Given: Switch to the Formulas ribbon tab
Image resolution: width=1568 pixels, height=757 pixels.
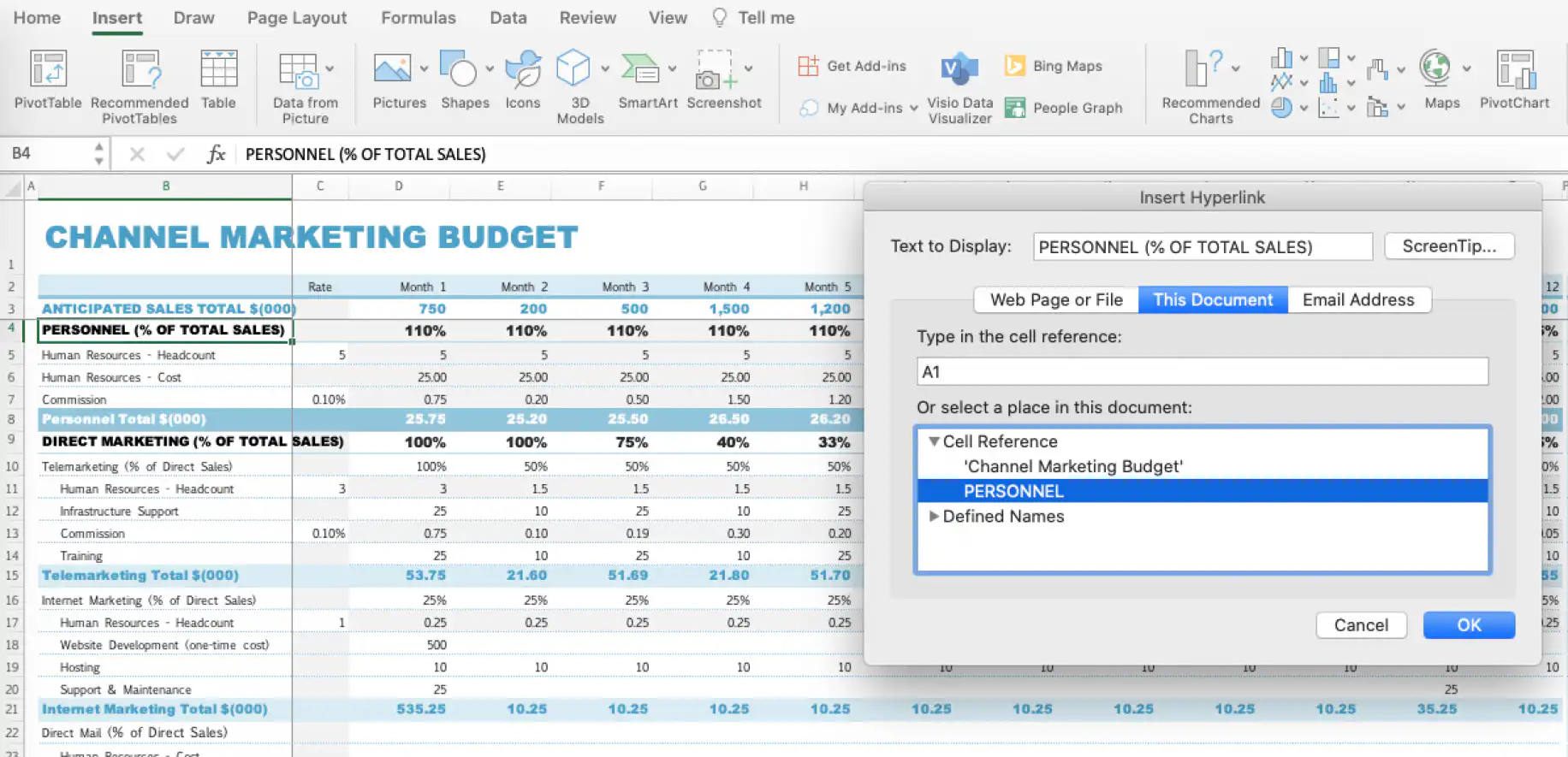Looking at the screenshot, I should click(419, 18).
